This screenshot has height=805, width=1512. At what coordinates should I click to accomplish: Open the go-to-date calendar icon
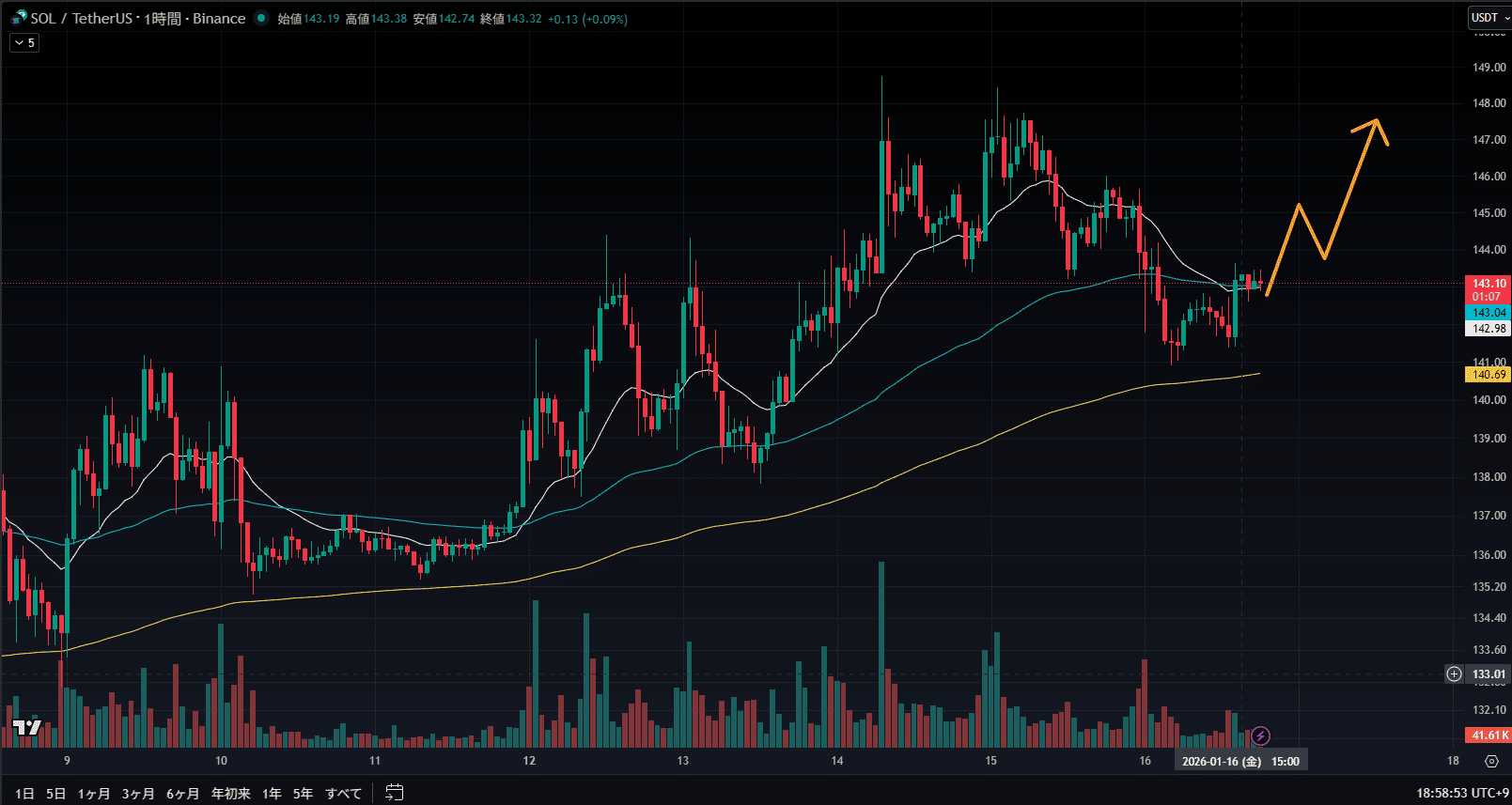395,793
